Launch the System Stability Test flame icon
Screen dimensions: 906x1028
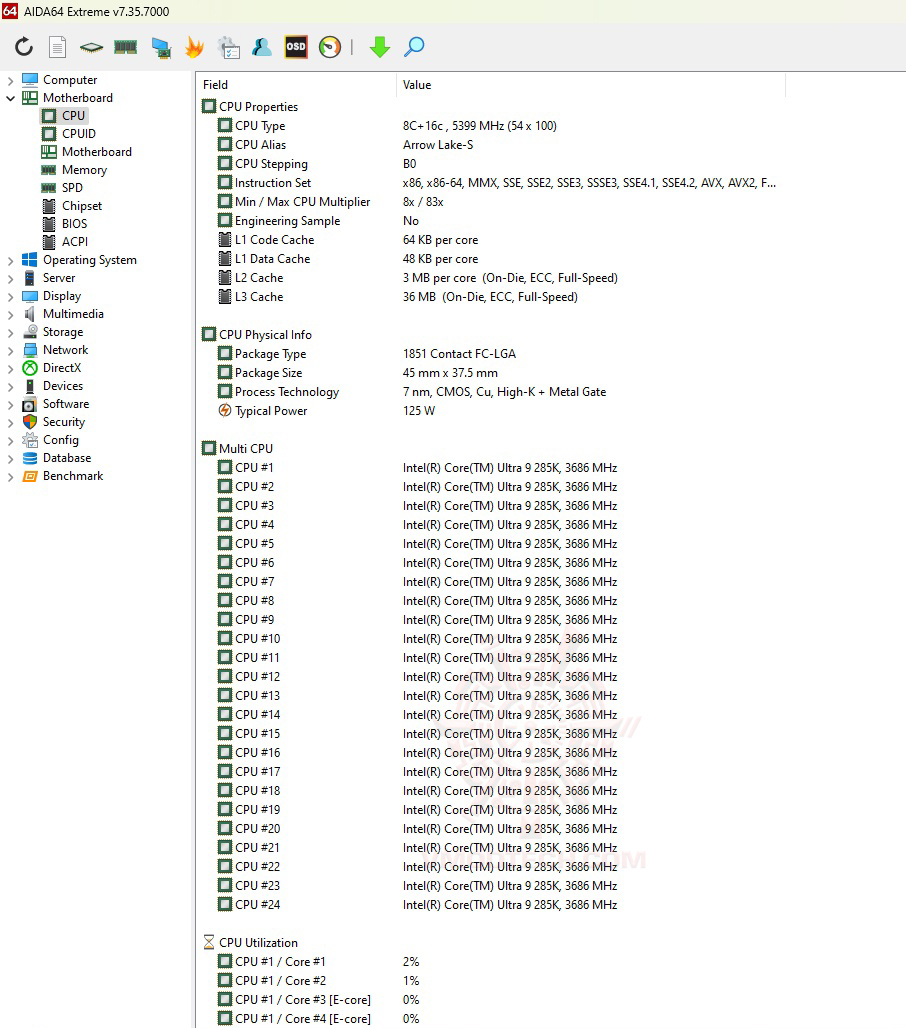click(x=194, y=47)
